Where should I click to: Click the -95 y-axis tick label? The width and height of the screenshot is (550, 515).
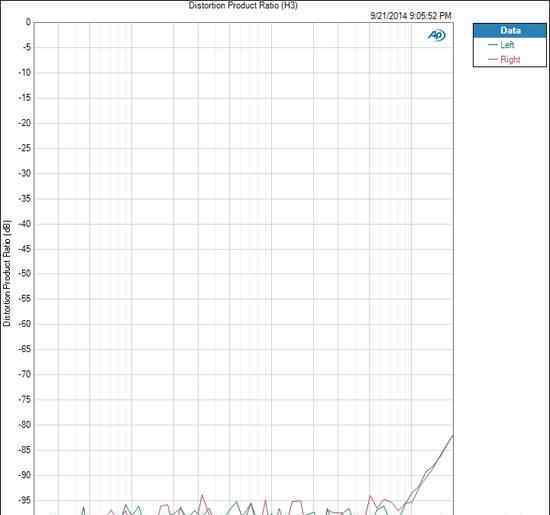tap(25, 500)
